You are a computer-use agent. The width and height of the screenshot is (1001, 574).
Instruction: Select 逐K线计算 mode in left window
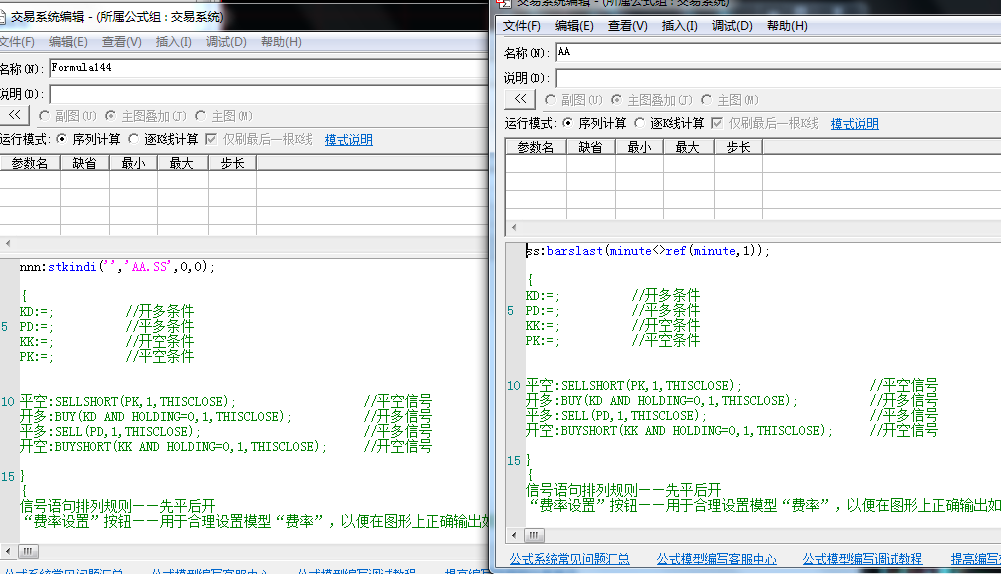[x=133, y=139]
